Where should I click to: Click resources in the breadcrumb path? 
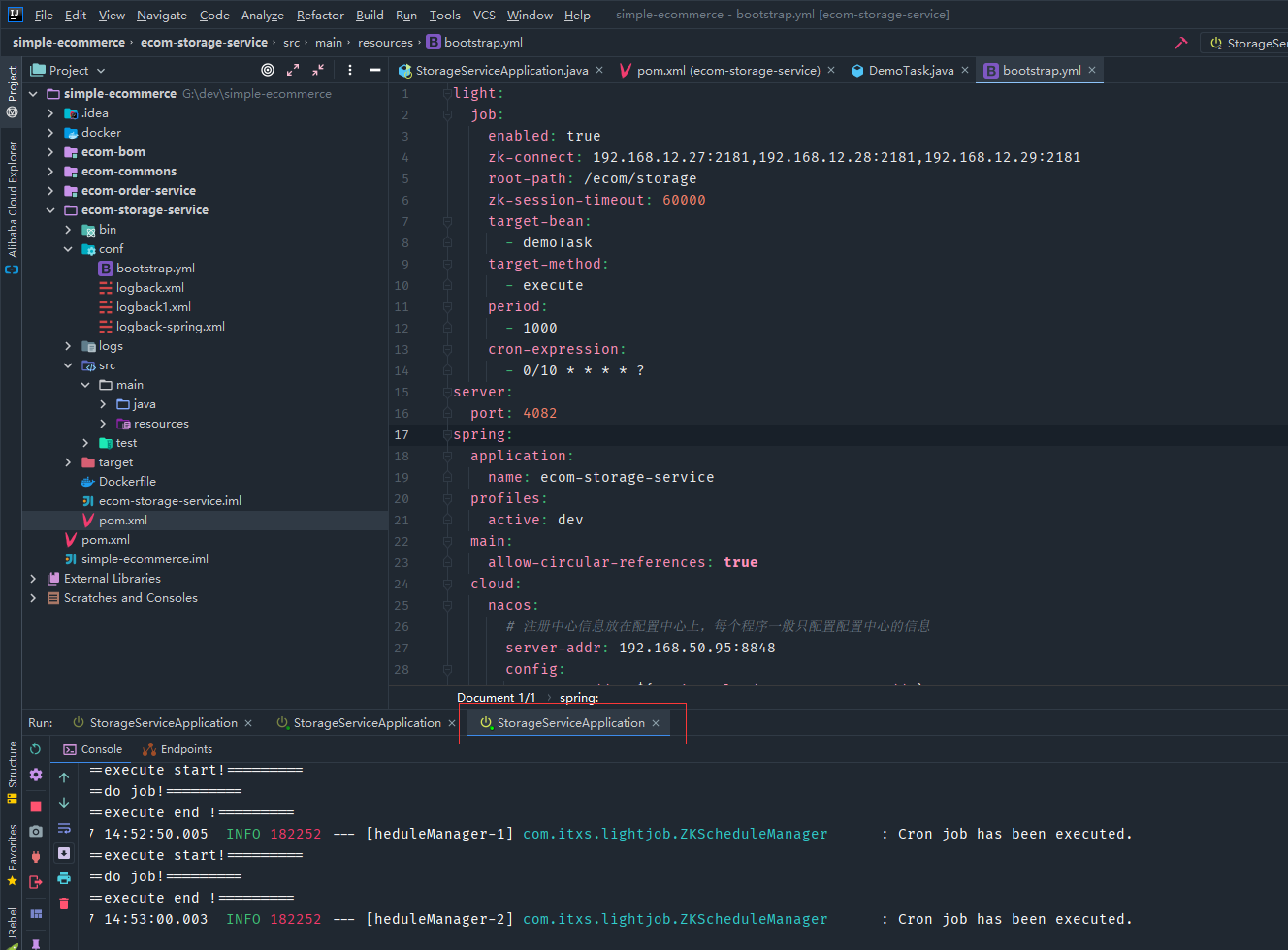[385, 43]
